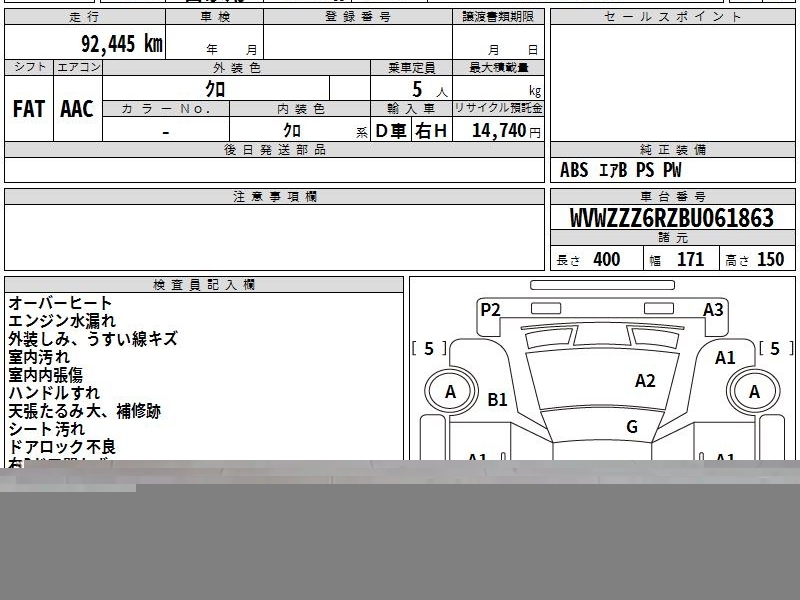Viewport: 800px width, 600px height.
Task: Click the P2 mark on the car diagram
Action: pyautogui.click(x=490, y=310)
